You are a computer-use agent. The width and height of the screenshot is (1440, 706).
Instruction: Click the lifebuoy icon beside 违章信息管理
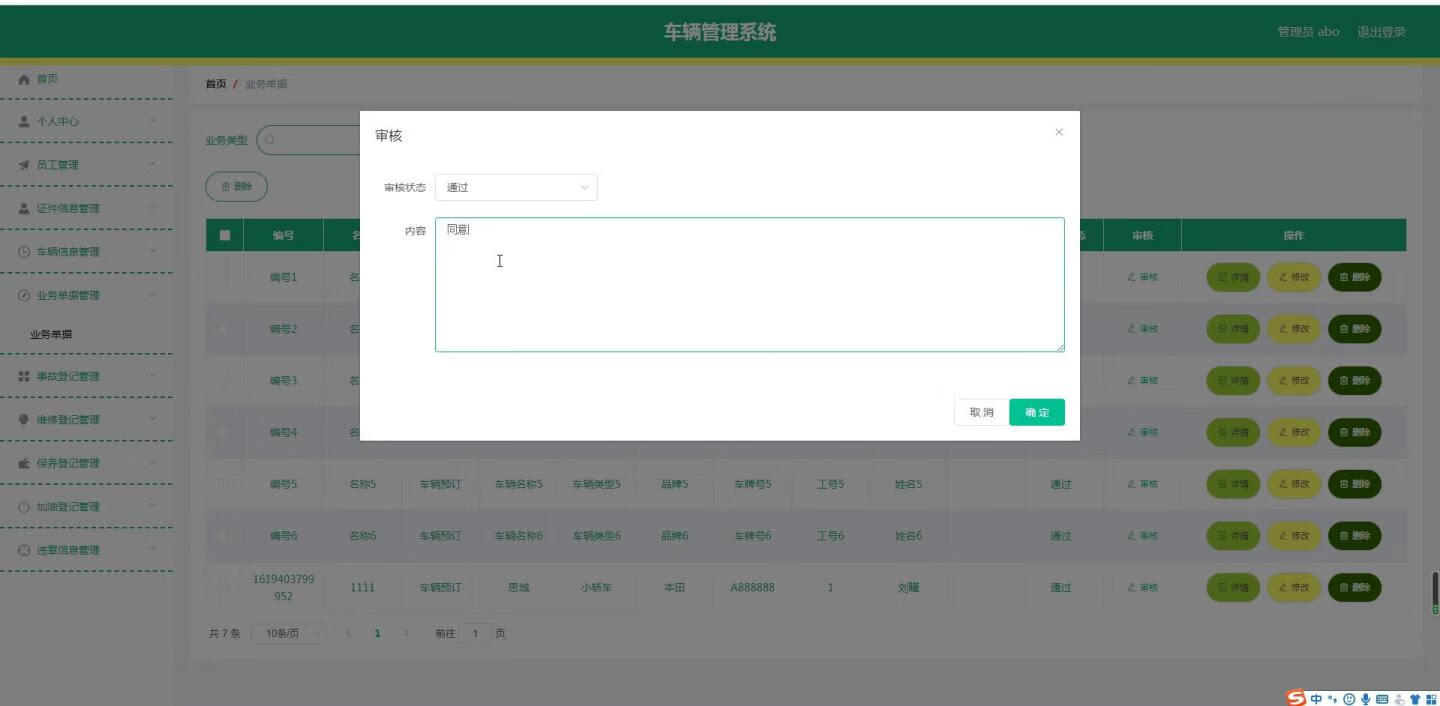(24, 550)
